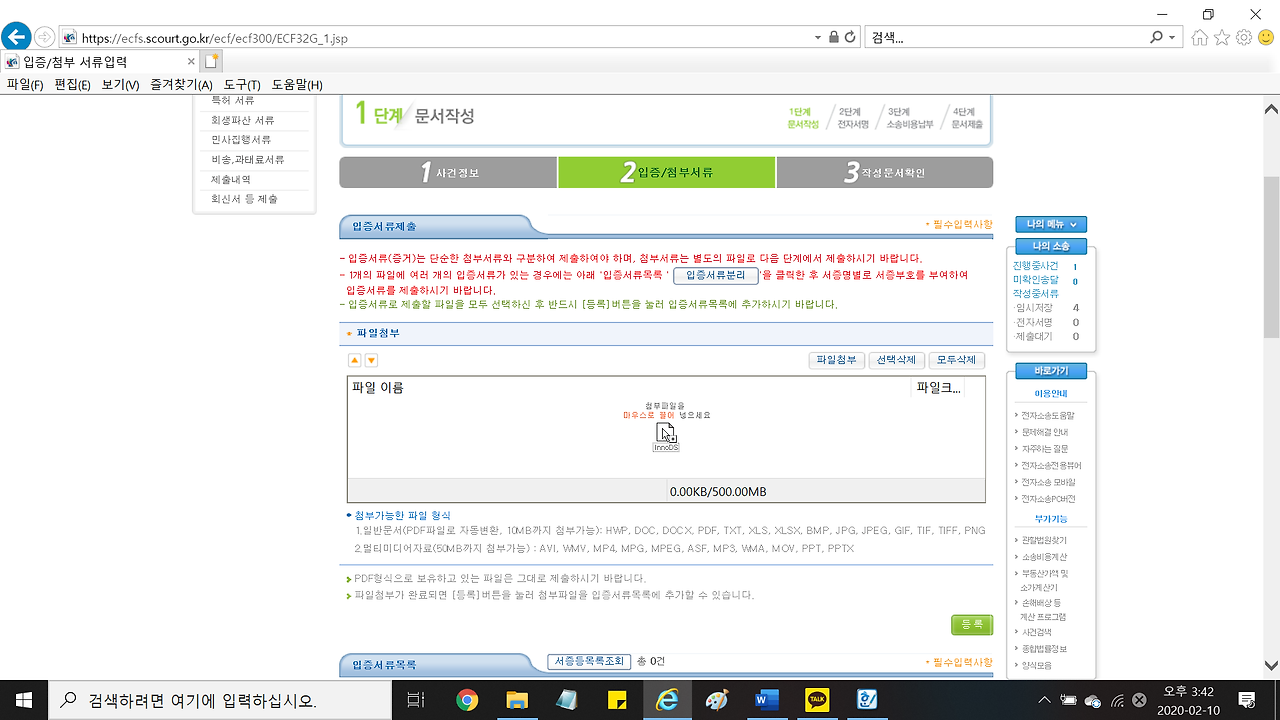Click the 진행중사건 link in 나의 소송
1280x720 pixels.
tap(1035, 266)
